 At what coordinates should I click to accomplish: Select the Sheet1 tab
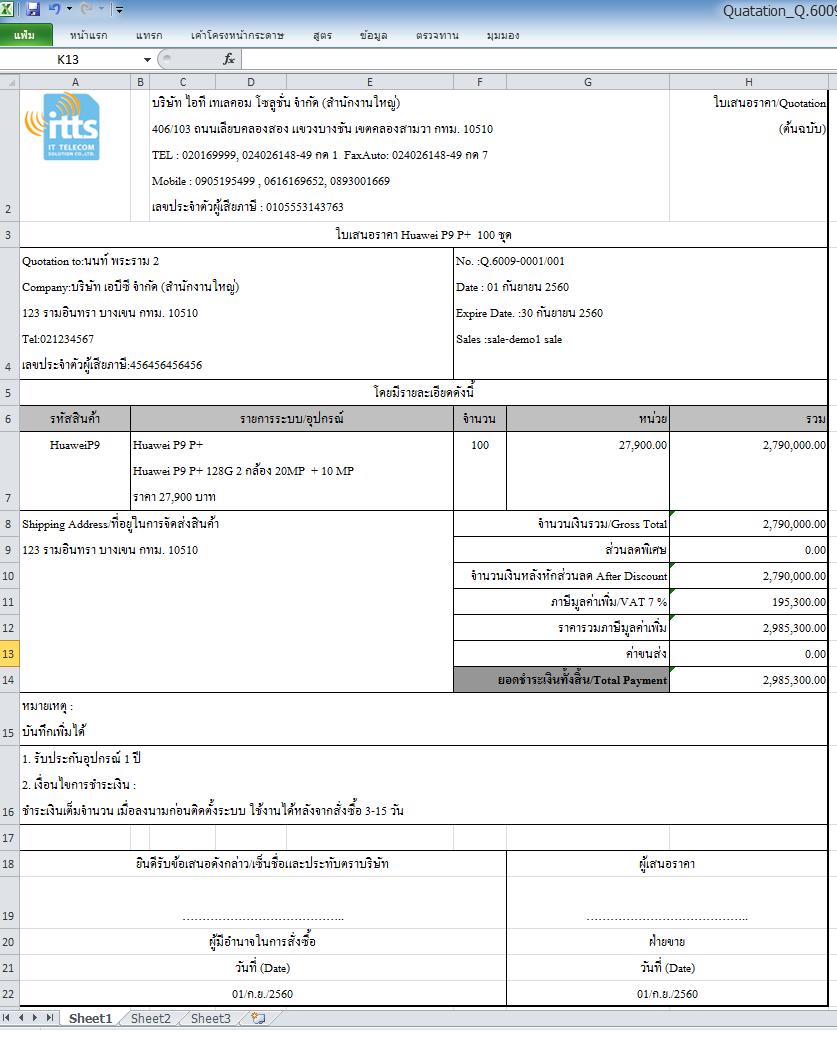click(91, 1018)
